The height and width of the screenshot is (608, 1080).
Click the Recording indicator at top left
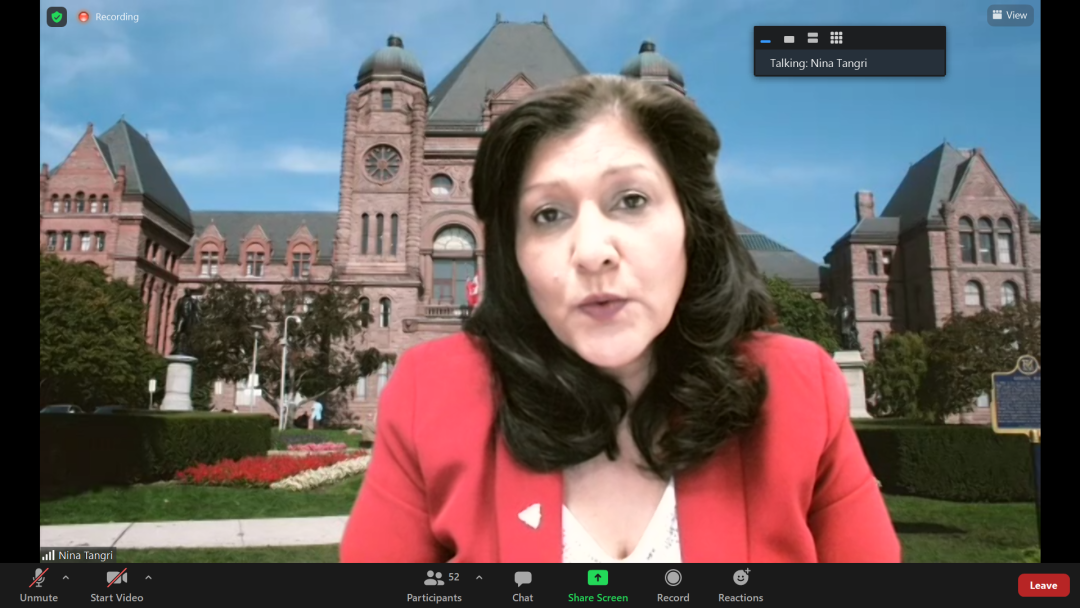click(108, 17)
